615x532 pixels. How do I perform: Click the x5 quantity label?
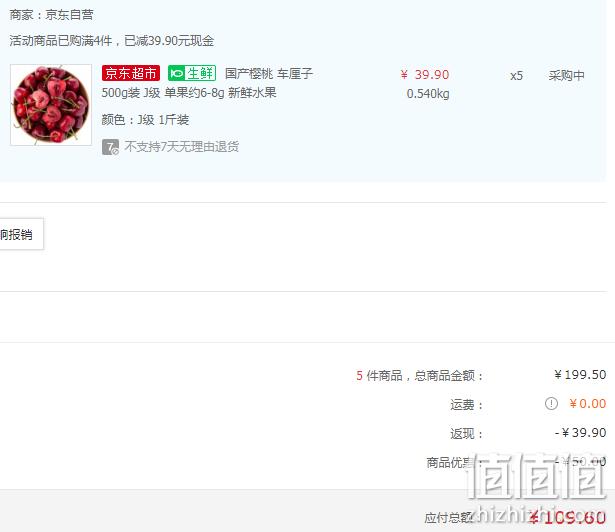click(x=516, y=75)
